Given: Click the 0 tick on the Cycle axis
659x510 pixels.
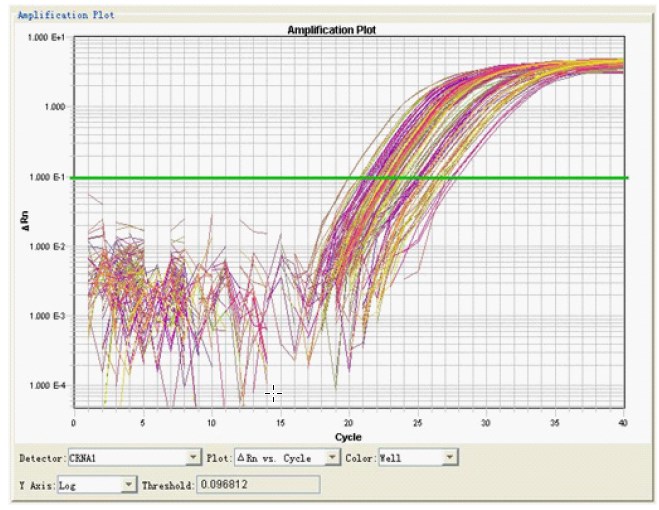Looking at the screenshot, I should tap(74, 424).
